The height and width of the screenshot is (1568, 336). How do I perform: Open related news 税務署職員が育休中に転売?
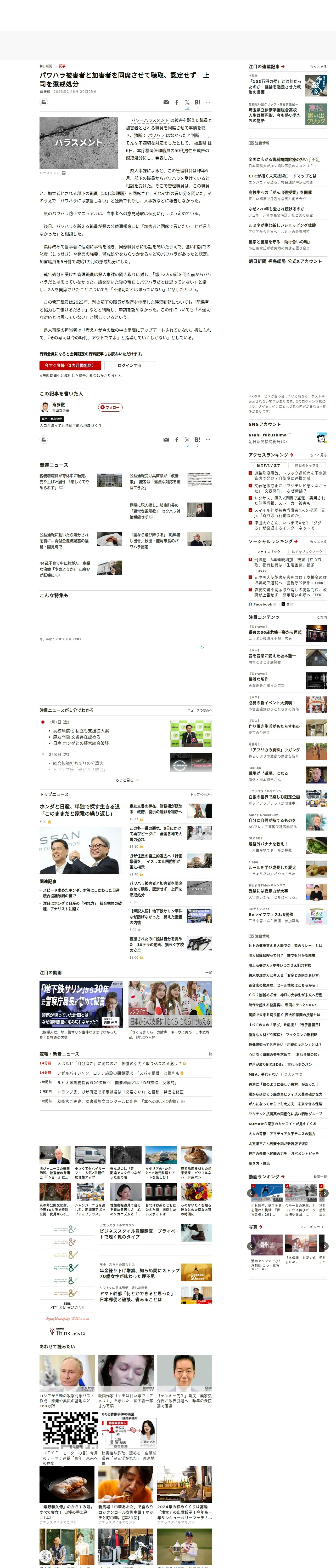pos(65,481)
